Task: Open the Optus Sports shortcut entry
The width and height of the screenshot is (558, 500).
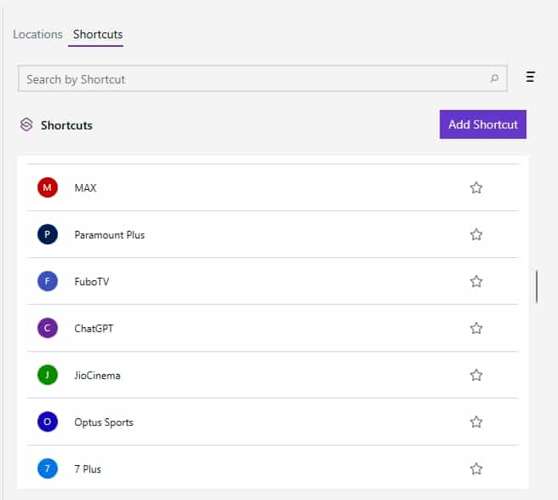Action: pyautogui.click(x=273, y=422)
